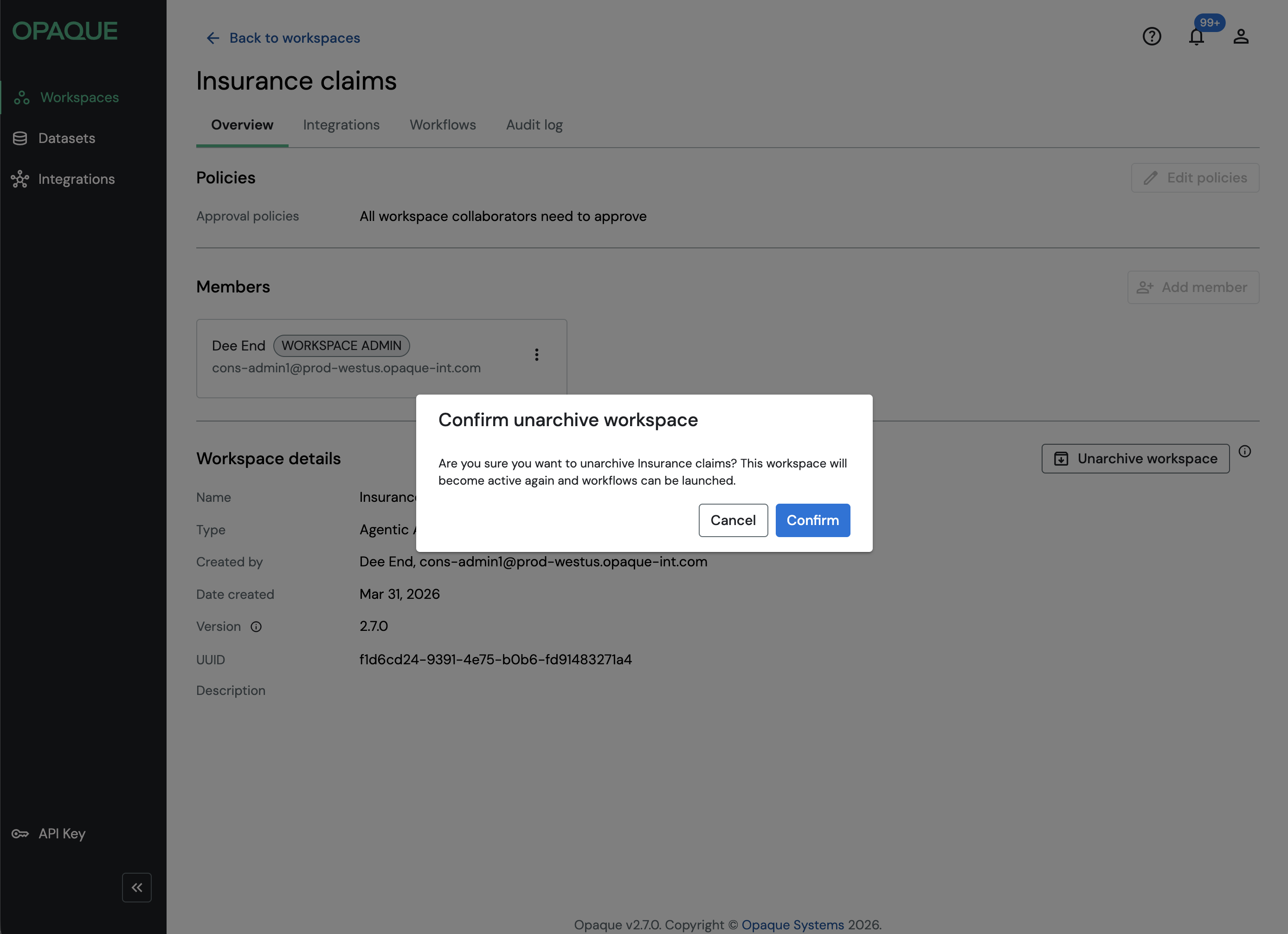This screenshot has width=1288, height=934.
Task: Confirm unarchiving the workspace
Action: (812, 520)
